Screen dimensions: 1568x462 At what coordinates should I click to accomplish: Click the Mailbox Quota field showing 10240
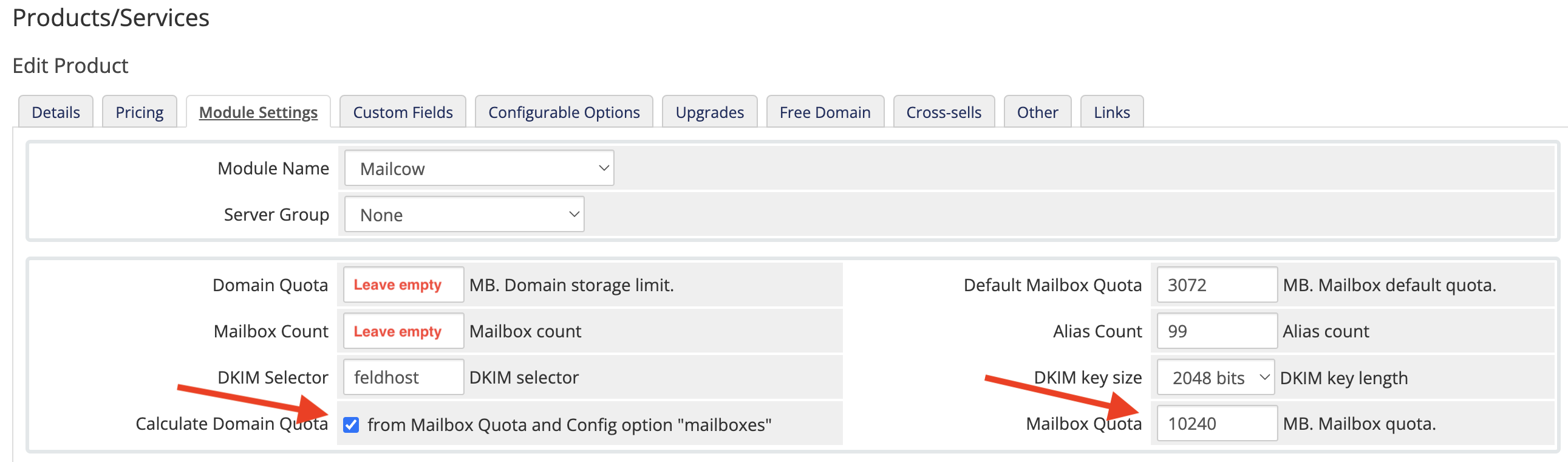[x=1217, y=424]
